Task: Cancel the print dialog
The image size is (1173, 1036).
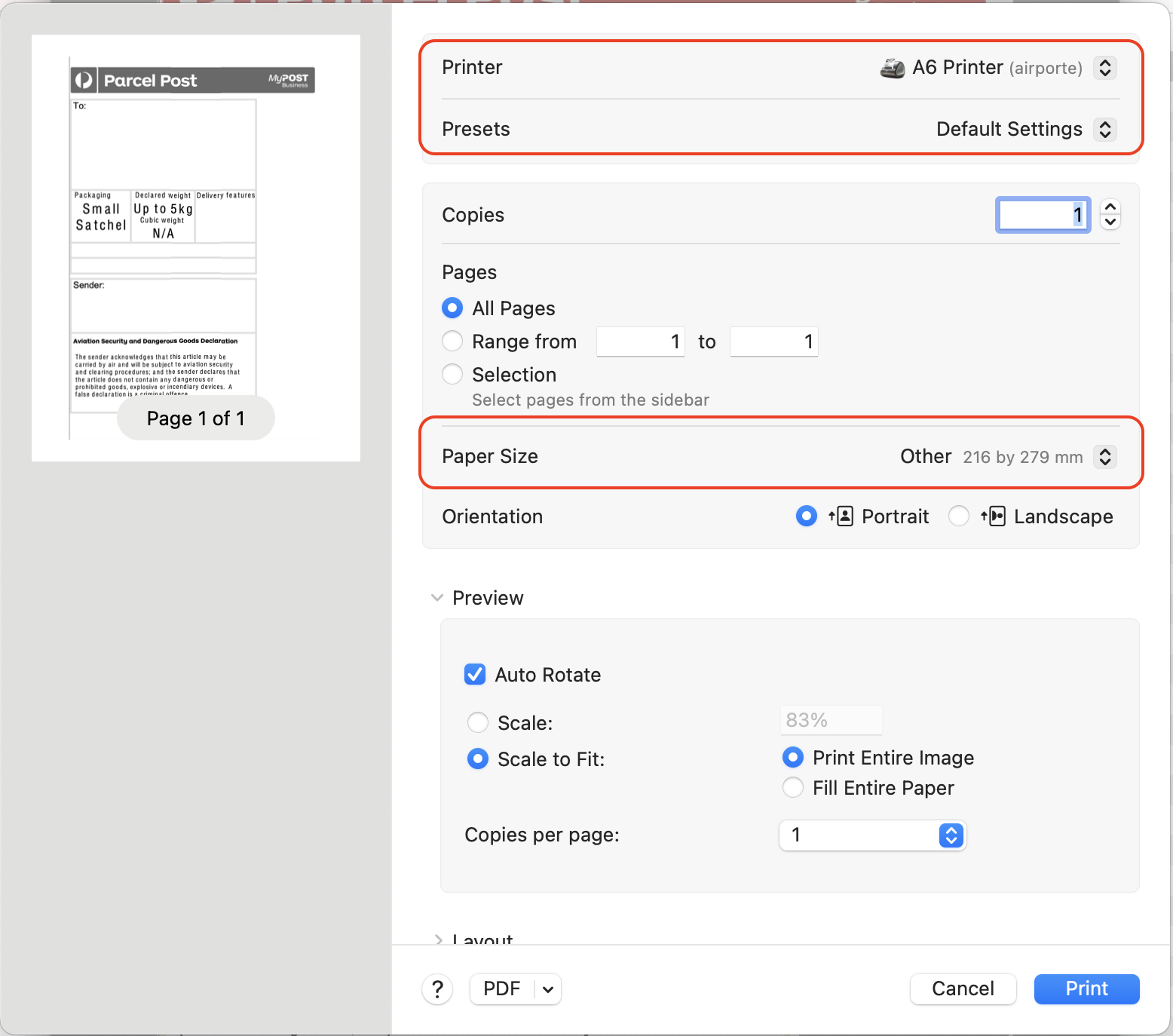Action: coord(963,989)
